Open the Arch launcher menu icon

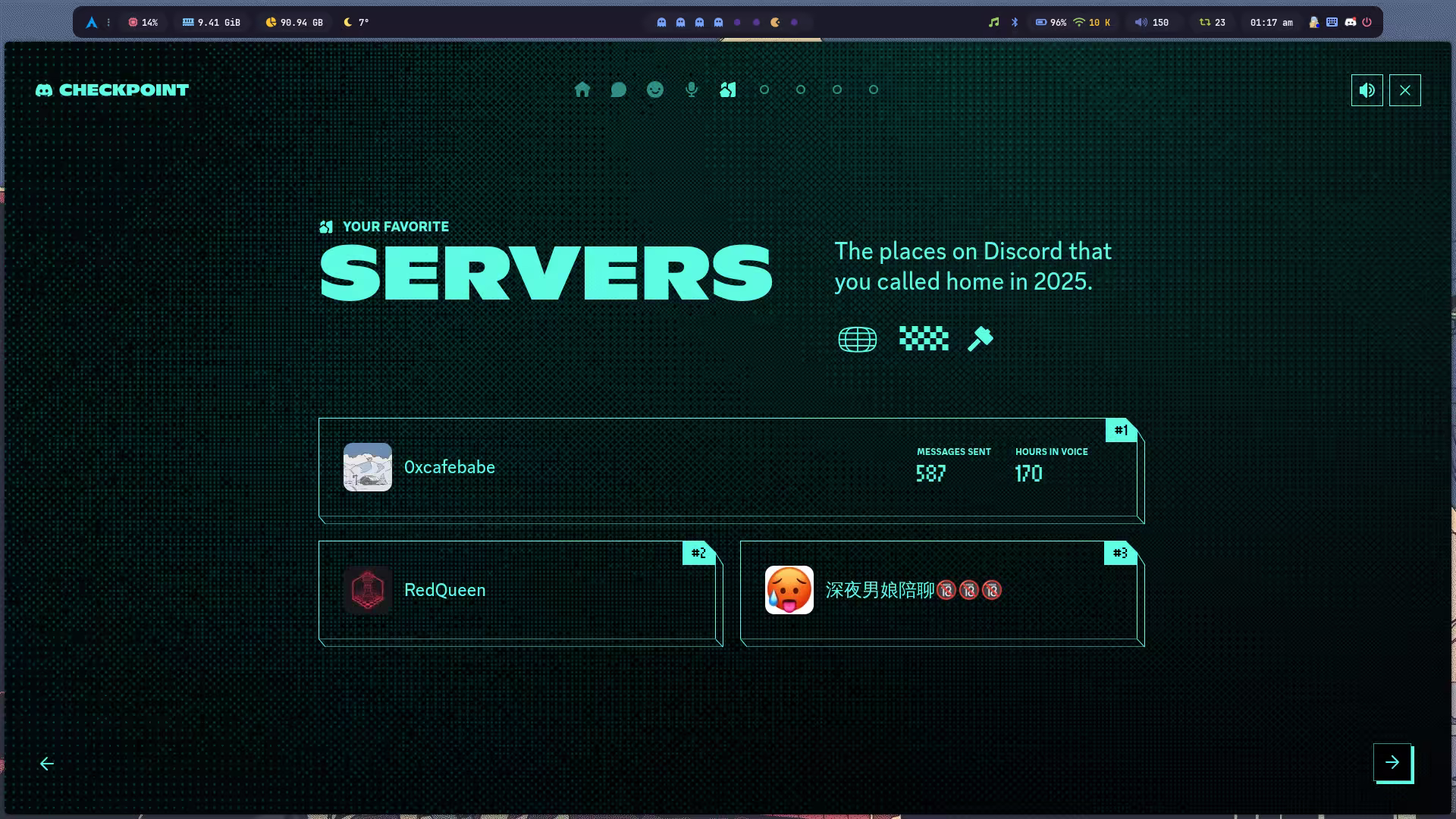pos(91,22)
